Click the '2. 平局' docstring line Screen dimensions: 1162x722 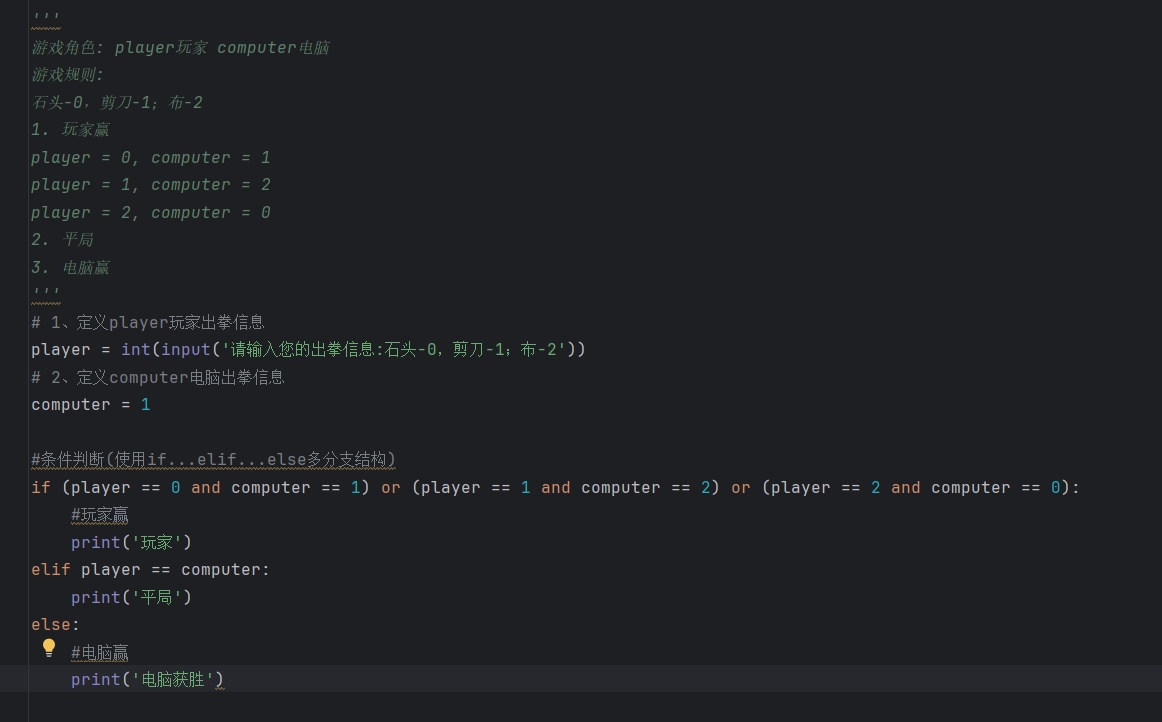62,239
